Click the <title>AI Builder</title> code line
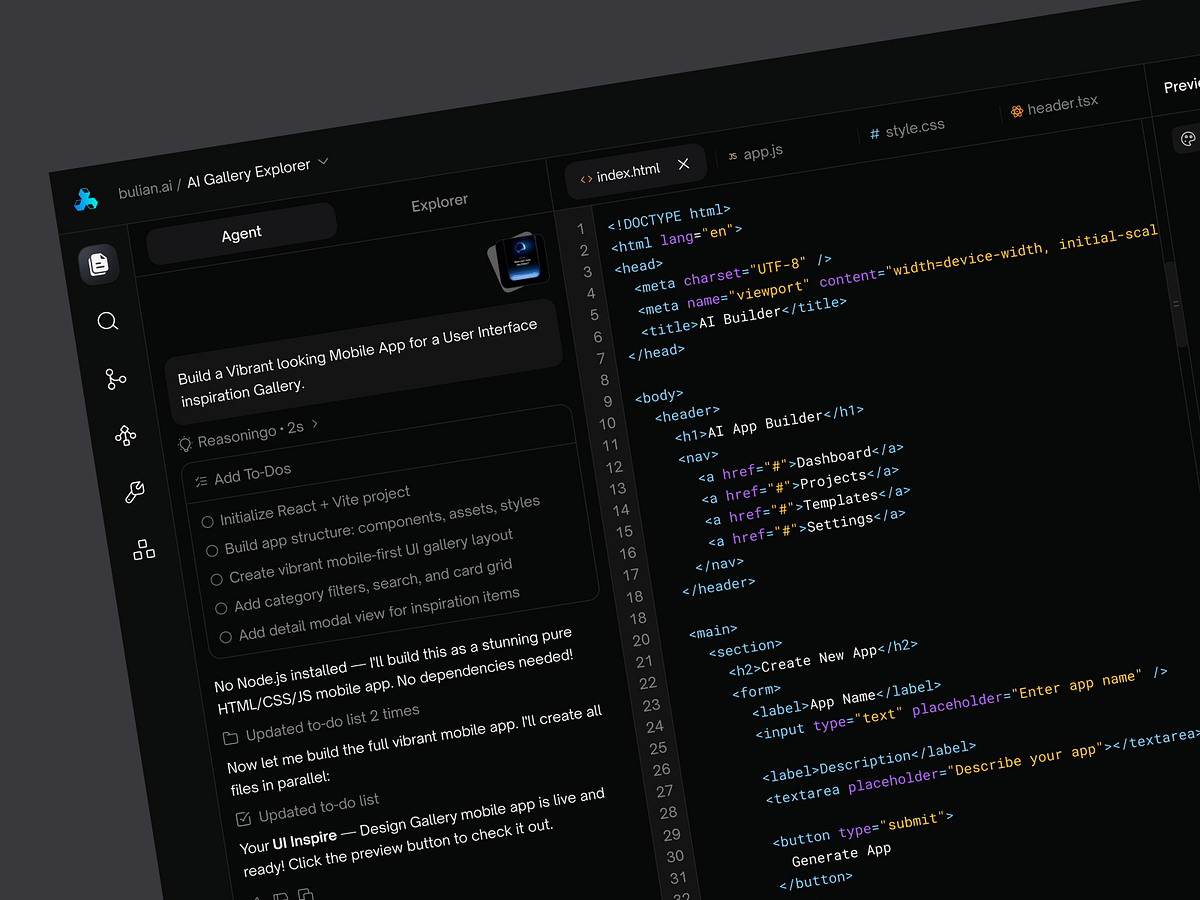Image resolution: width=1200 pixels, height=900 pixels. coord(743,316)
